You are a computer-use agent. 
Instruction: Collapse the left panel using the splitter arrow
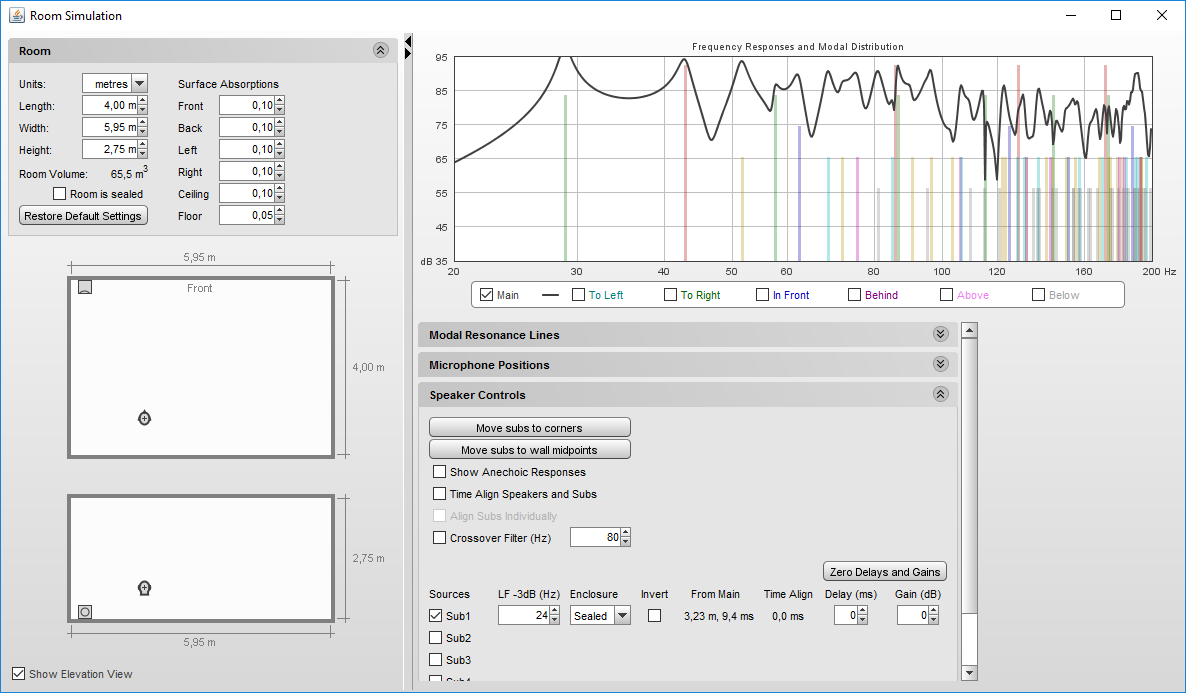(408, 41)
